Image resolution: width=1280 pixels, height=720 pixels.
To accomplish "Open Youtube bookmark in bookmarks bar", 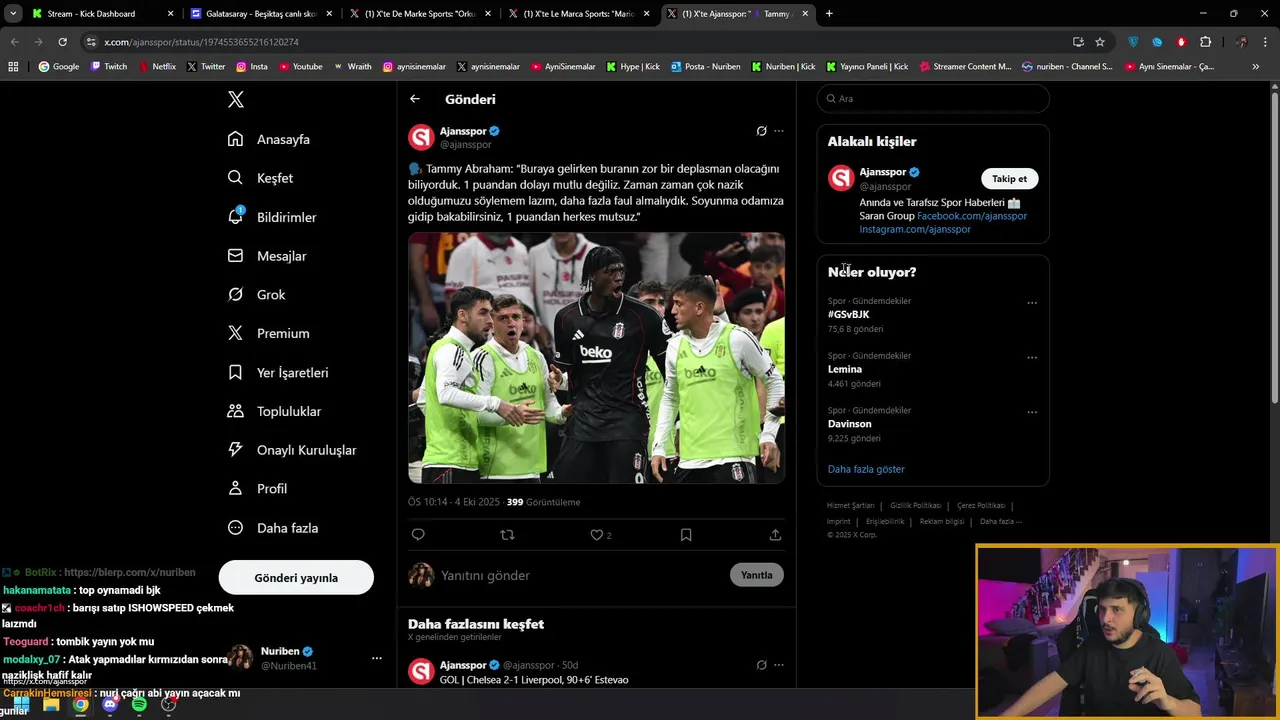I will click(301, 67).
